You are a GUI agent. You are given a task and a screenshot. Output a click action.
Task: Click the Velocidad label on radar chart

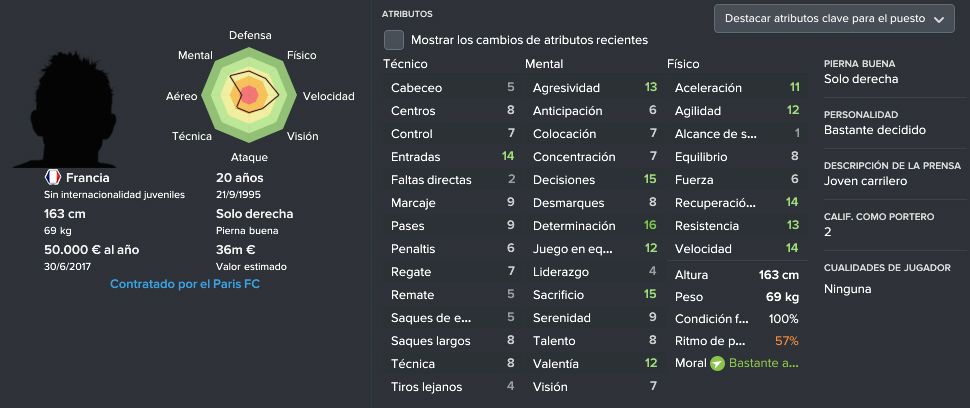pos(328,96)
